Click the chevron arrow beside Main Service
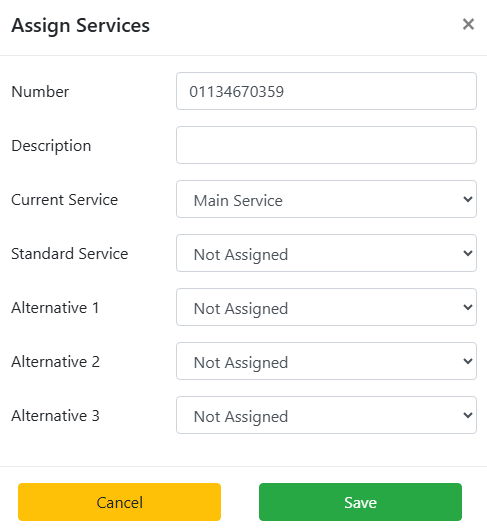Screen dimensions: 487x529 click(468, 199)
